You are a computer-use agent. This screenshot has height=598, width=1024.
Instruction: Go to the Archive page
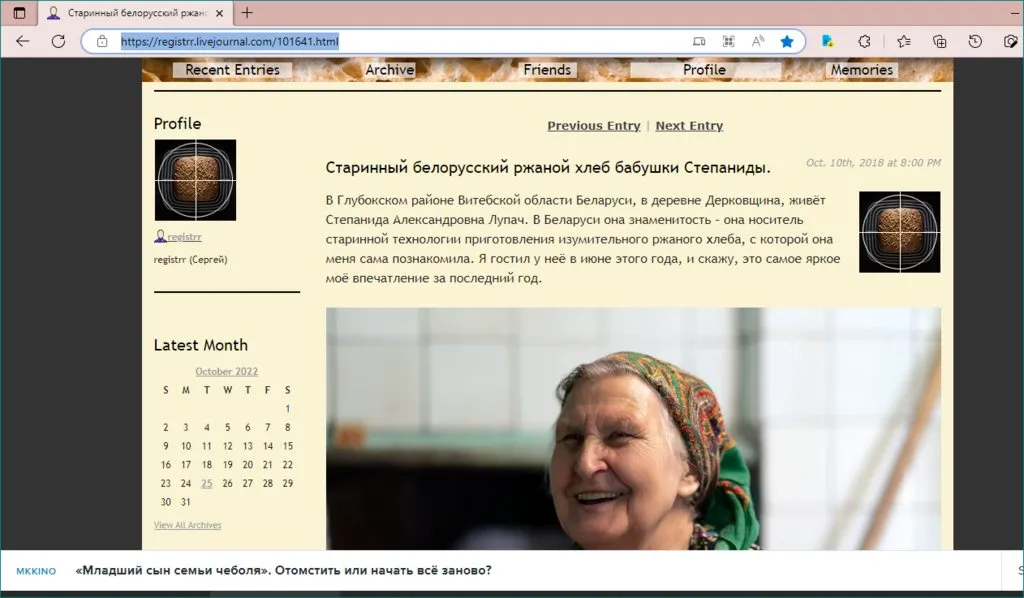(x=389, y=70)
